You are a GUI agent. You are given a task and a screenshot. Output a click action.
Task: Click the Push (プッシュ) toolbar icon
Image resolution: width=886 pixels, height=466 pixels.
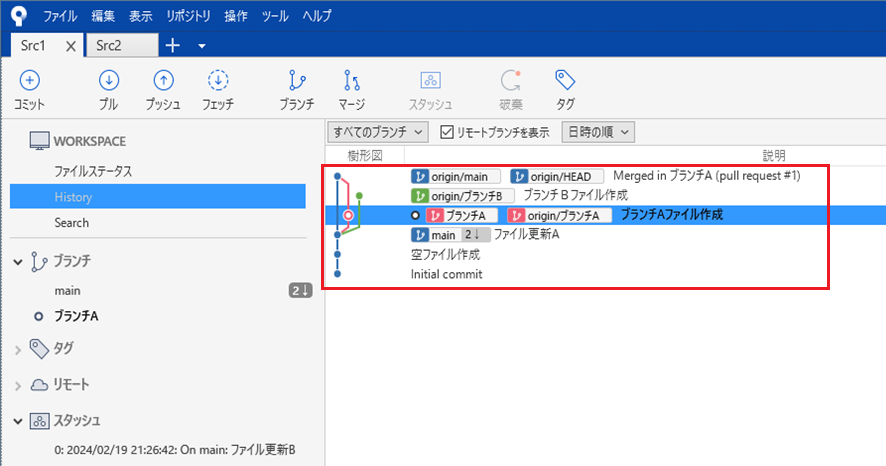pos(163,81)
